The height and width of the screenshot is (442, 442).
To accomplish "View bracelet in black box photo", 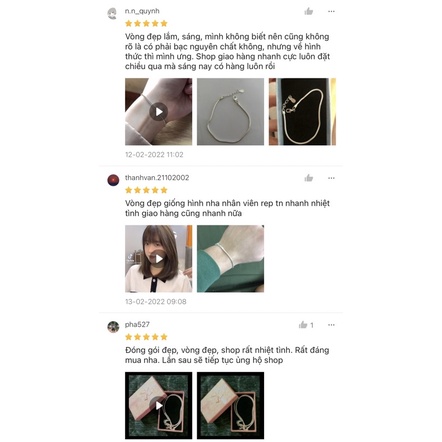I will point(302,112).
